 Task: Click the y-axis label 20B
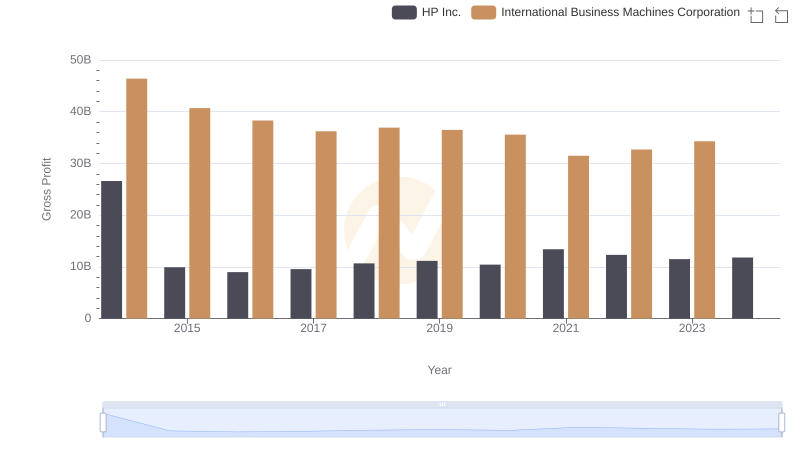pos(81,215)
